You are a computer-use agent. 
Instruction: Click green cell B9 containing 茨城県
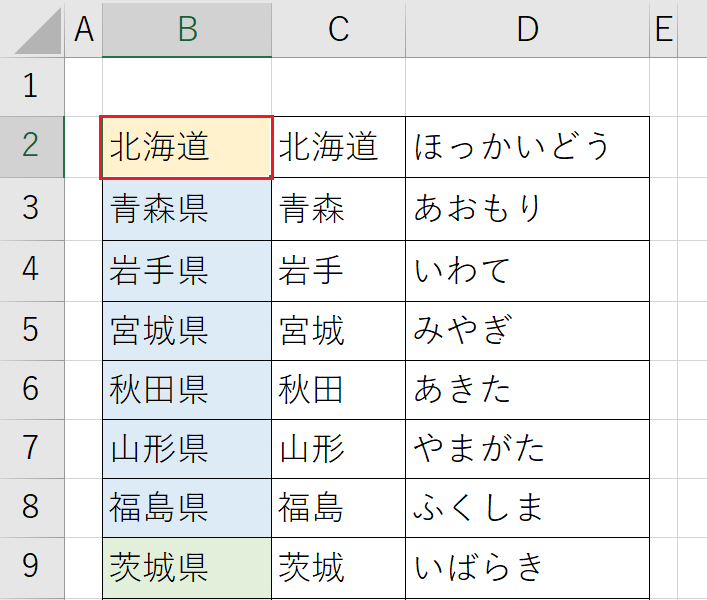click(187, 568)
